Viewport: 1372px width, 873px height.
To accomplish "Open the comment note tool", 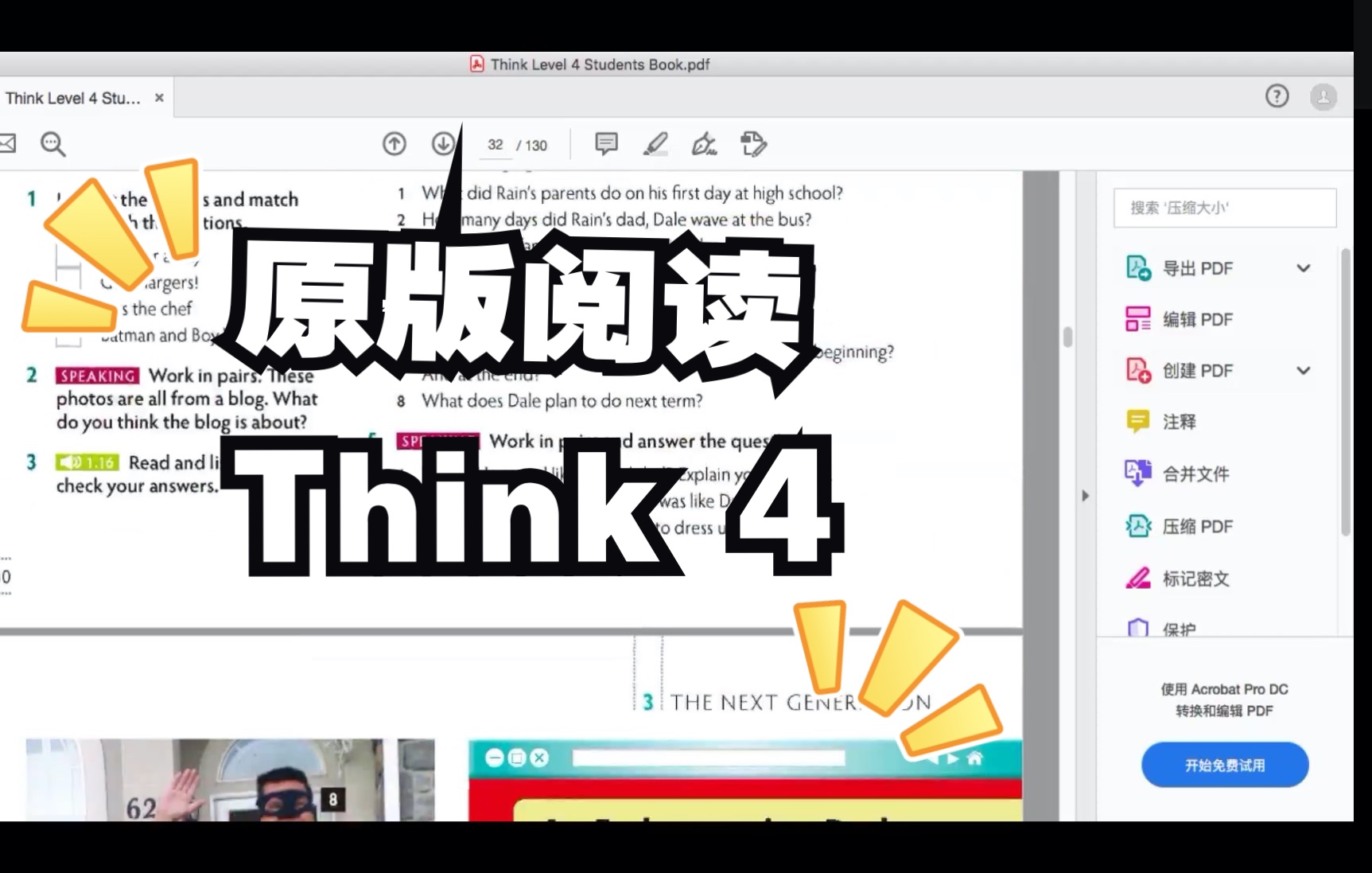I will tap(606, 144).
